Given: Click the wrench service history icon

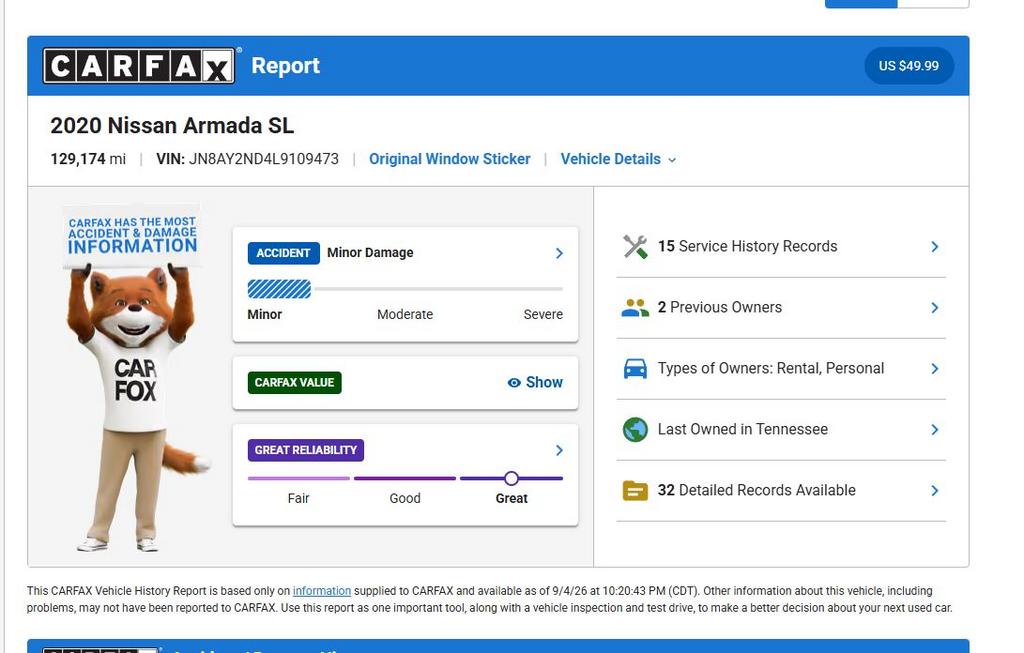Looking at the screenshot, I should (x=635, y=247).
